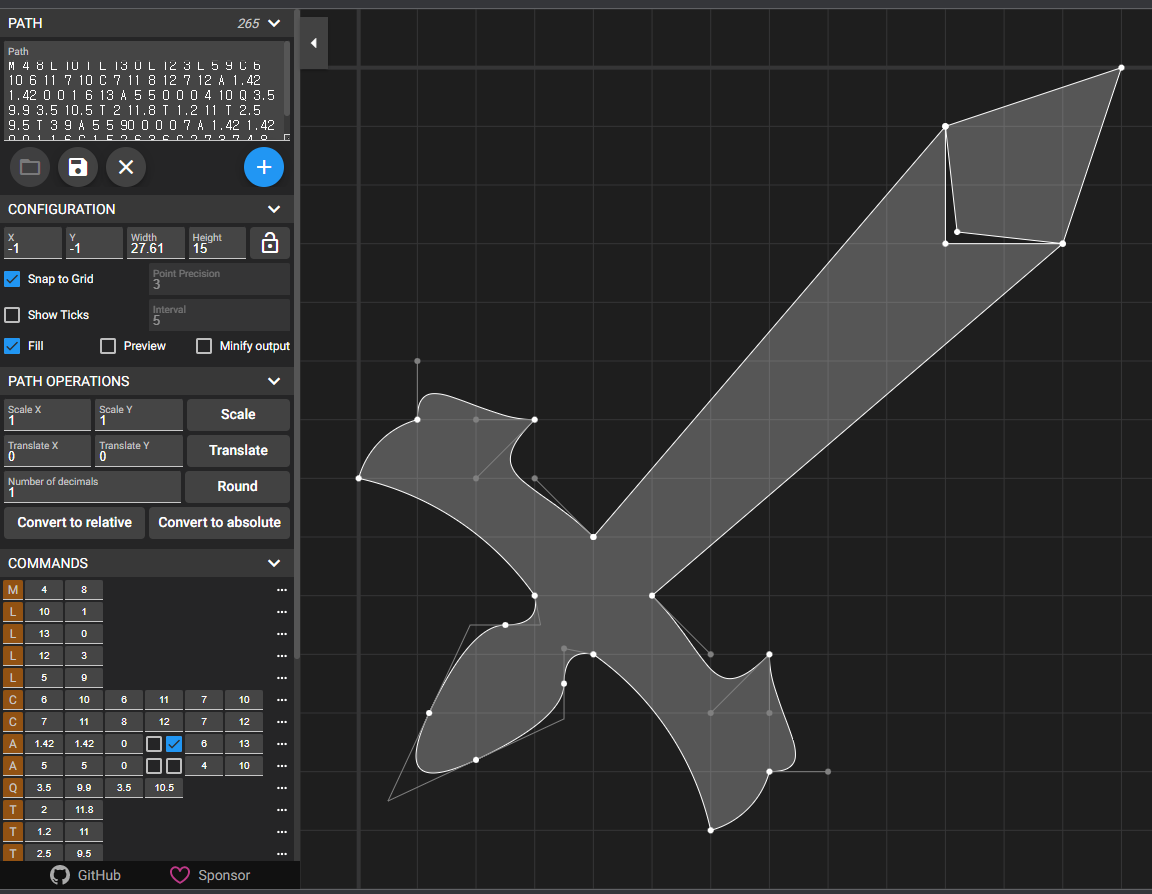Open options for T 1.2 11 command
Viewport: 1152px width, 894px height.
click(x=281, y=832)
